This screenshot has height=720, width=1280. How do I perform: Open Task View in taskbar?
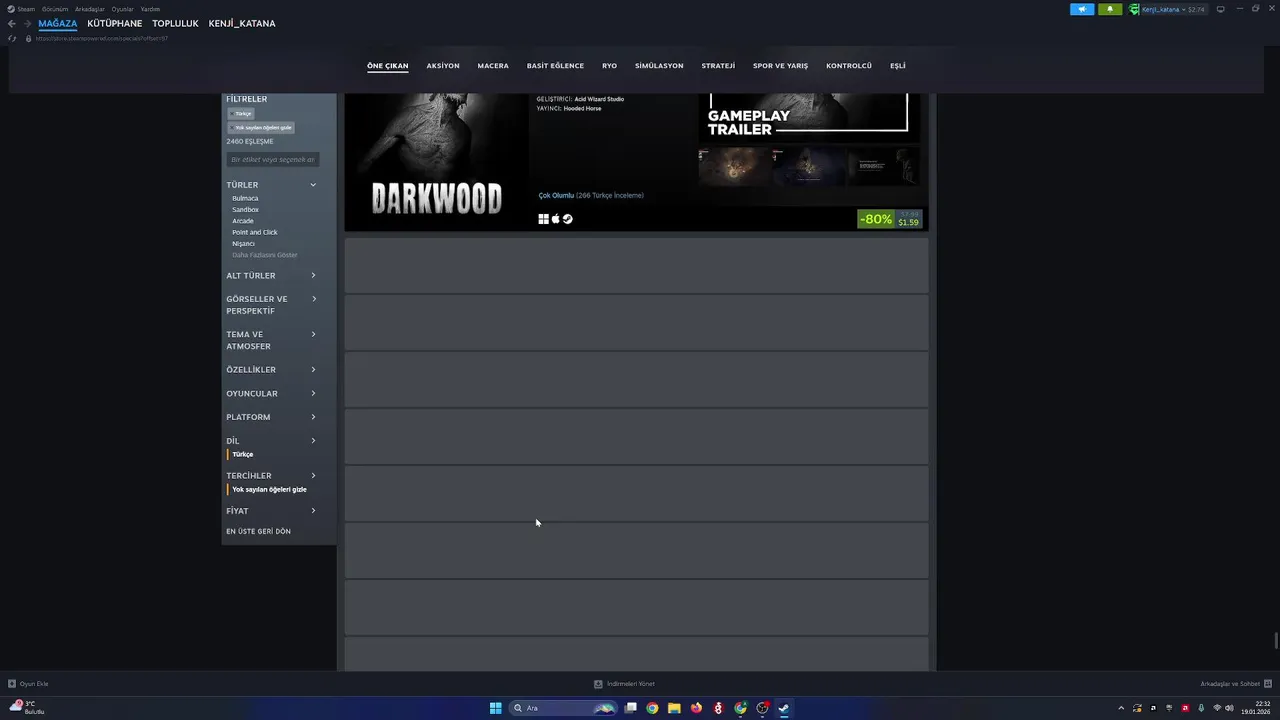[631, 708]
